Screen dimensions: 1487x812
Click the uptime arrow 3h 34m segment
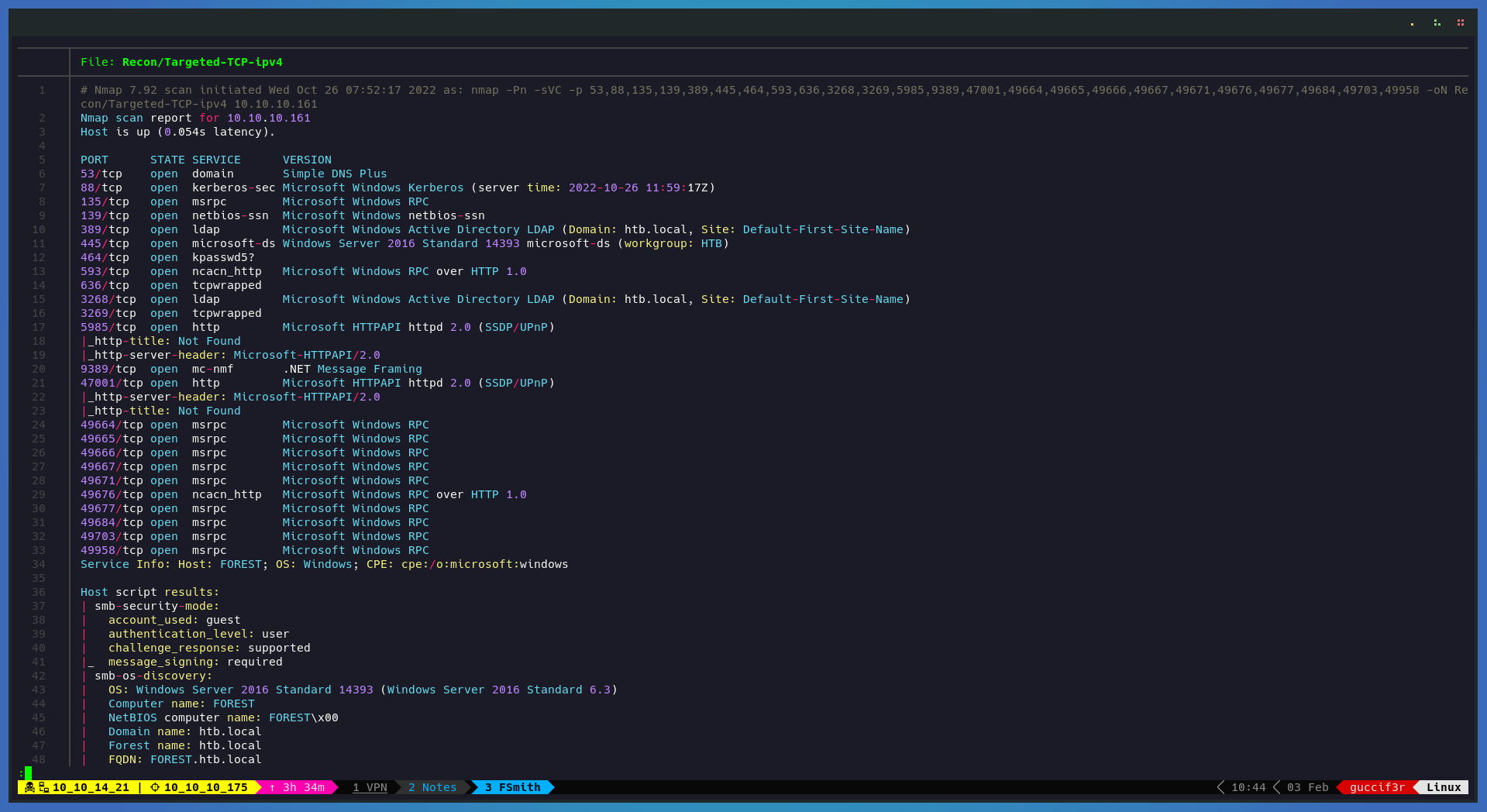297,787
